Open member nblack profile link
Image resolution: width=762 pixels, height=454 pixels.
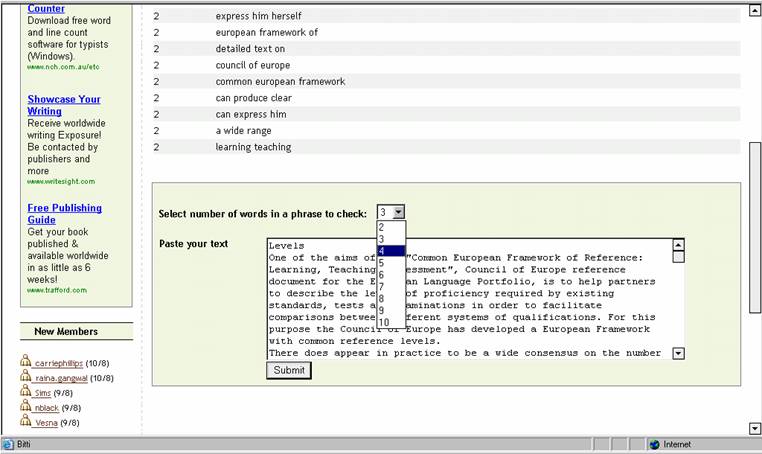pyautogui.click(x=47, y=408)
